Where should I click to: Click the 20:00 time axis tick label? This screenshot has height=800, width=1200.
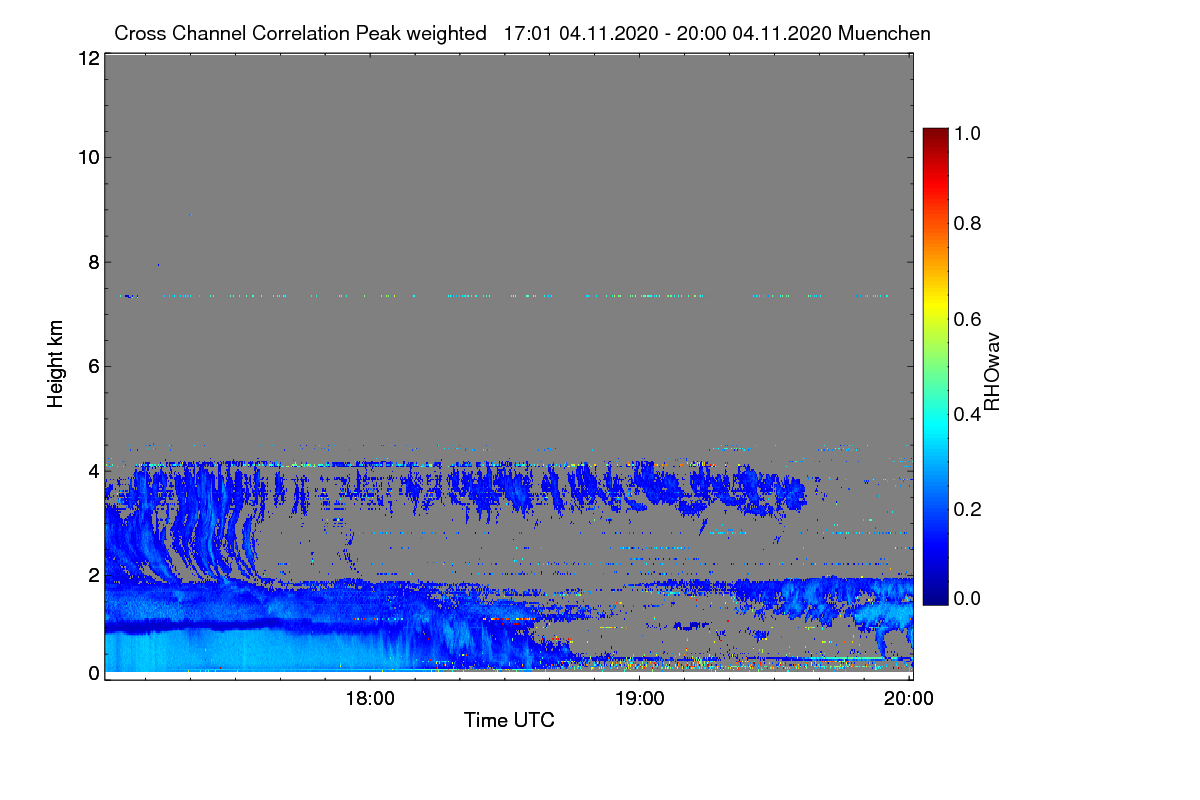(909, 698)
